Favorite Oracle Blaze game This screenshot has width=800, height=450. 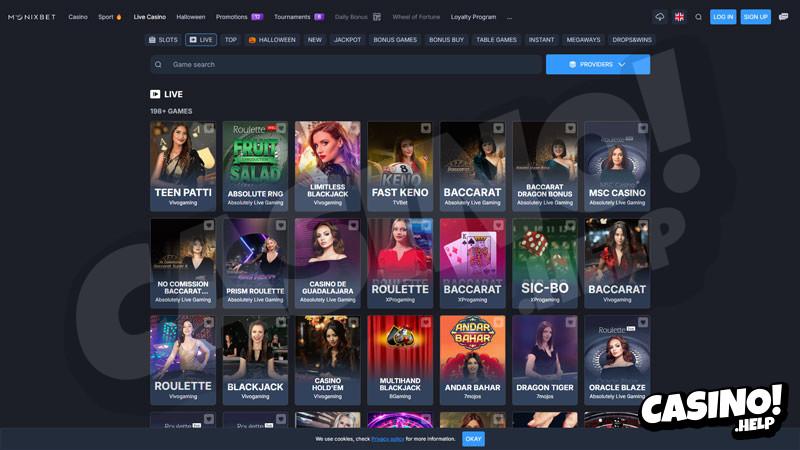click(x=643, y=322)
